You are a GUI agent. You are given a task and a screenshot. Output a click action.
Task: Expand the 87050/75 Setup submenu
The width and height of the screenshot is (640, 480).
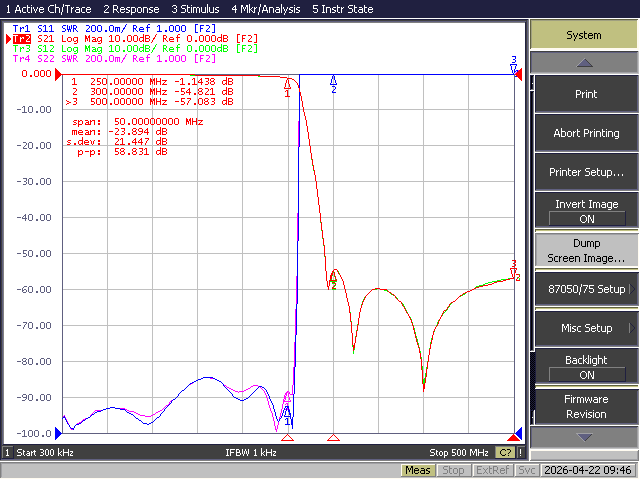tap(587, 289)
